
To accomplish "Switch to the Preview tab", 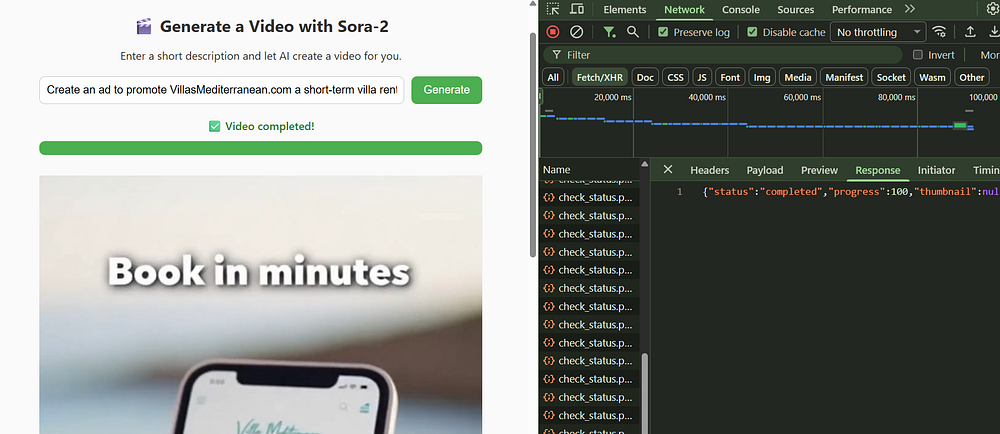I will coord(819,170).
